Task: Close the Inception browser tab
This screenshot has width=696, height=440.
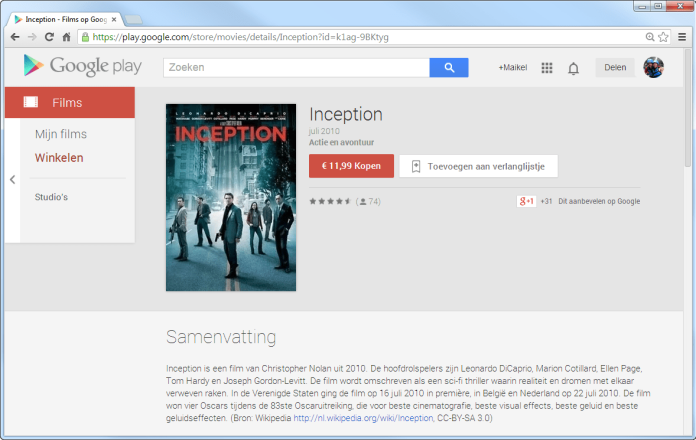Action: click(x=114, y=20)
